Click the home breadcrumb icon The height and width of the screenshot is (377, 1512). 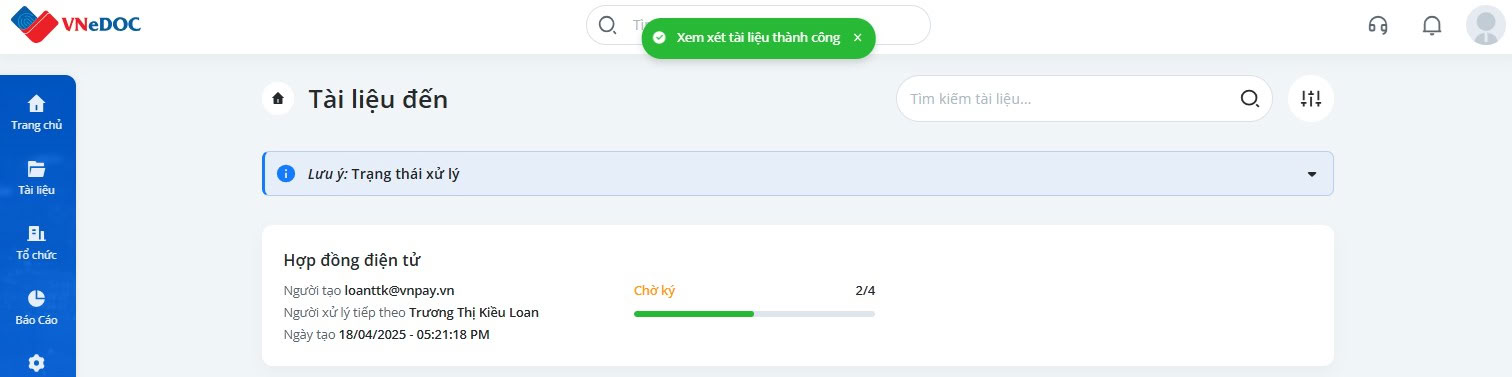pos(278,99)
